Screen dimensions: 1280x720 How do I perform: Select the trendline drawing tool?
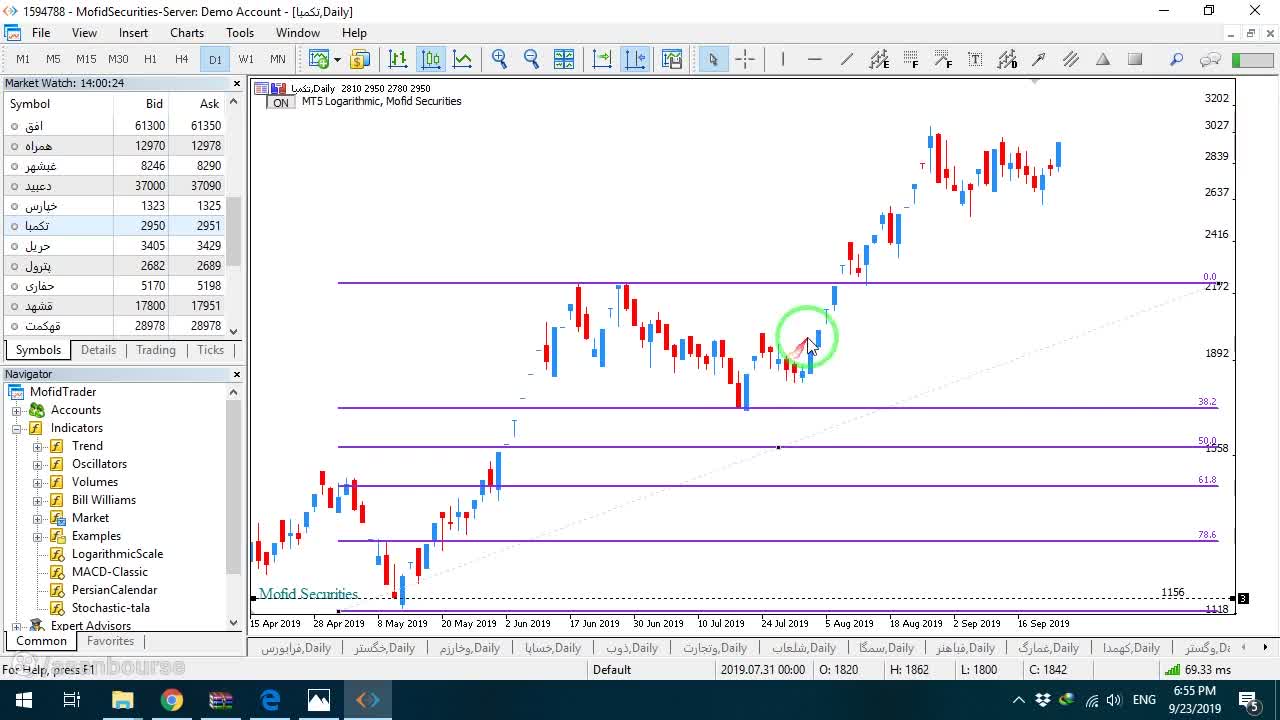point(847,59)
